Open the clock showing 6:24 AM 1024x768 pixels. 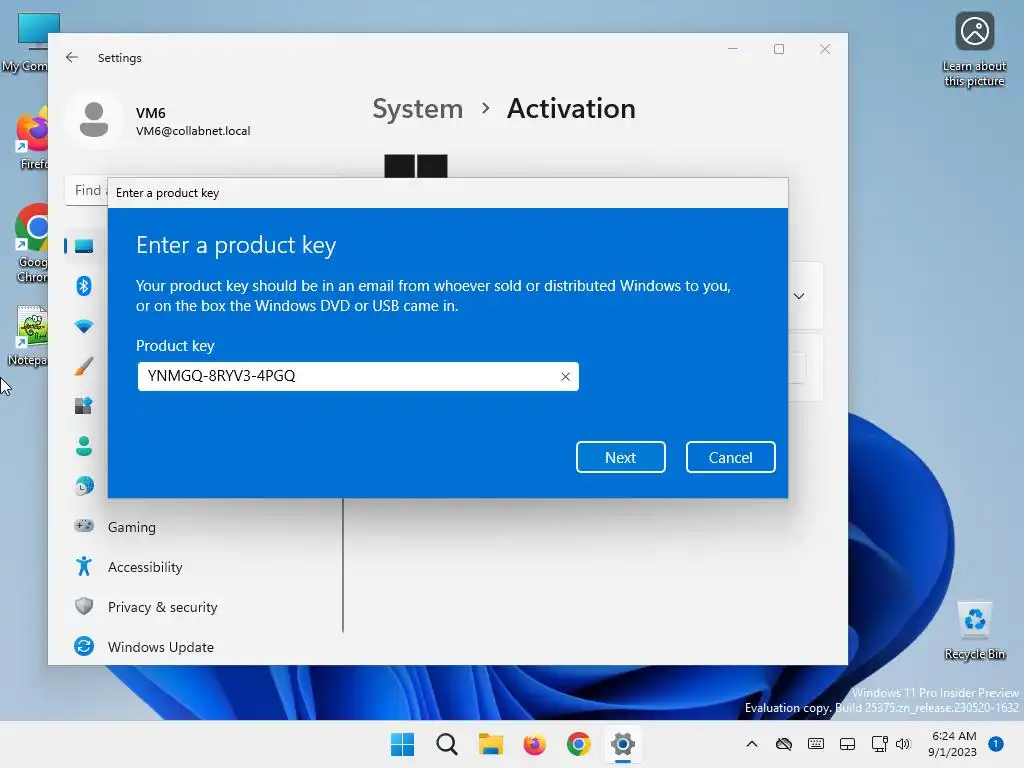953,744
